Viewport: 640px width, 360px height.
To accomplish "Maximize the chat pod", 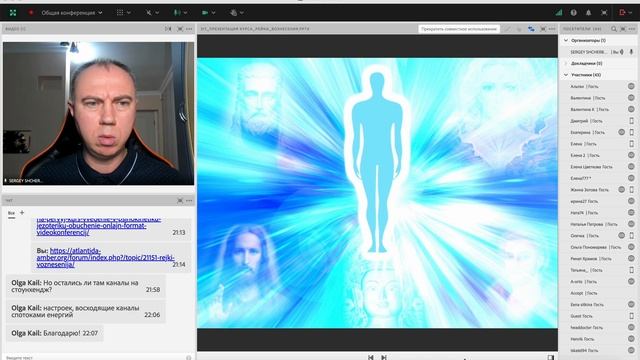I will point(180,200).
